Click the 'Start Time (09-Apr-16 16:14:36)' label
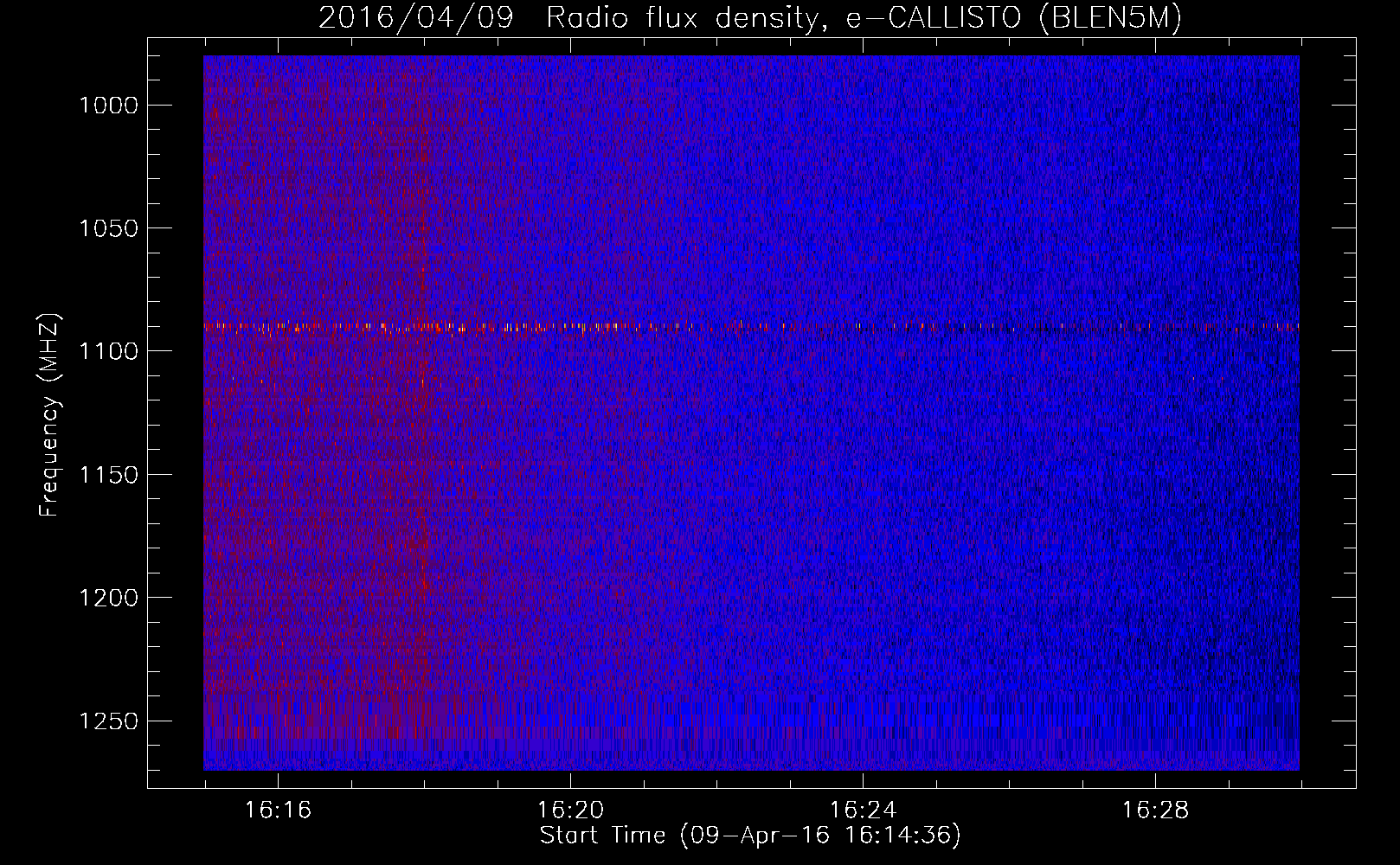The height and width of the screenshot is (865, 1400). 750,836
